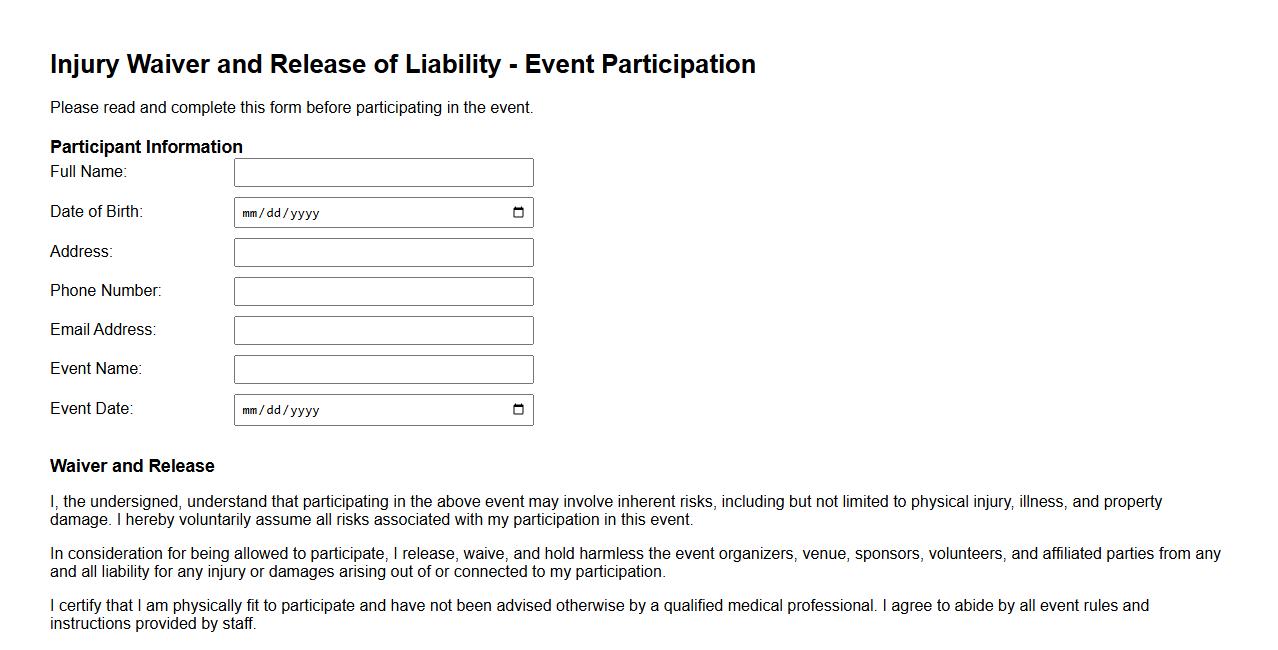
Task: Click the Full Name input field
Action: [x=383, y=172]
